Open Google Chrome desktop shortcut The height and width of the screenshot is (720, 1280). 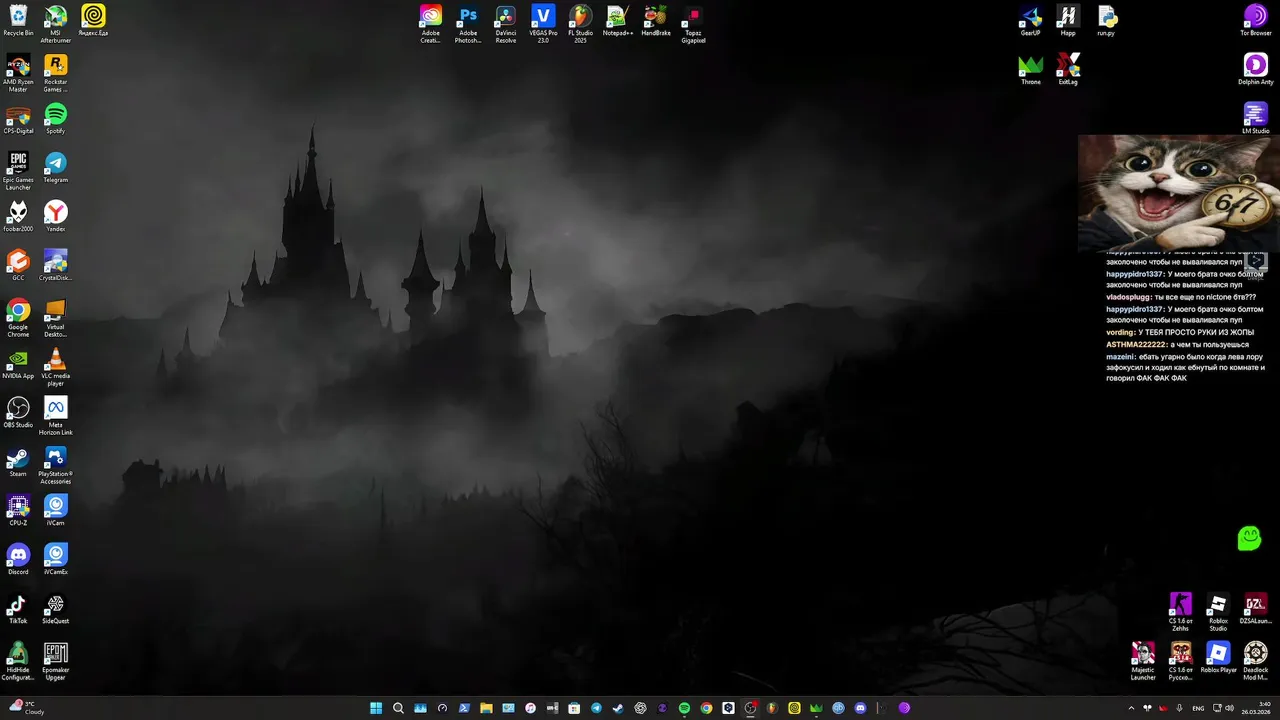pyautogui.click(x=18, y=318)
